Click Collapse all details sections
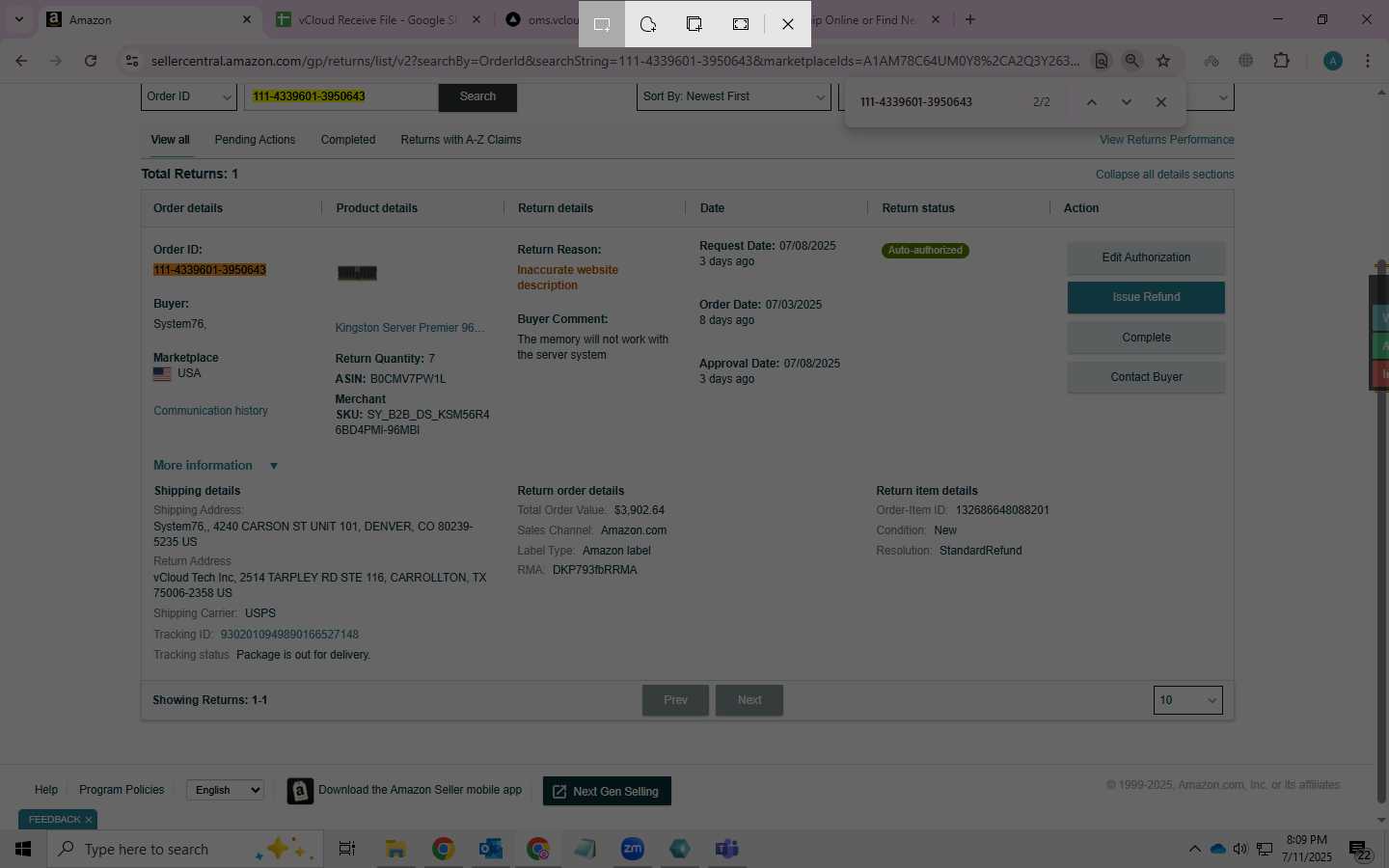This screenshot has width=1389, height=868. 1164,175
